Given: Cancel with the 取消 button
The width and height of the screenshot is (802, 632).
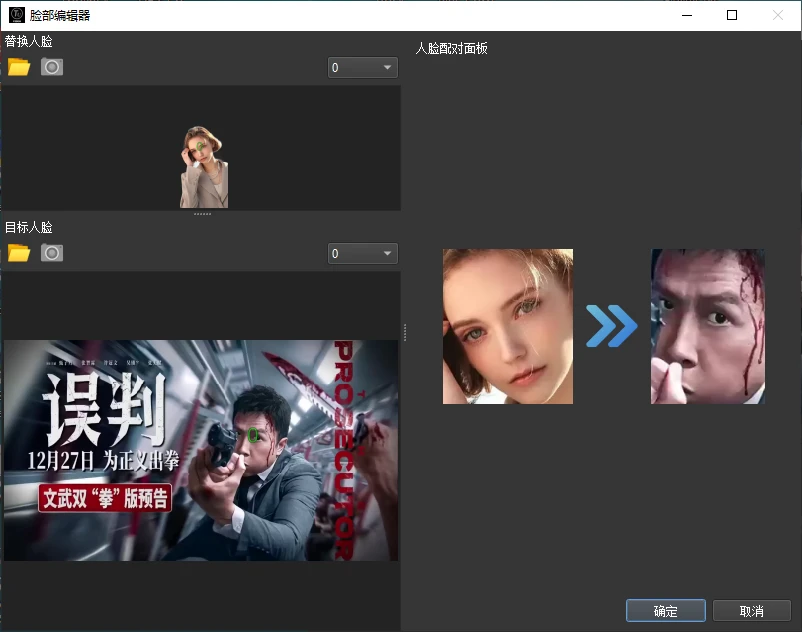Looking at the screenshot, I should click(751, 610).
